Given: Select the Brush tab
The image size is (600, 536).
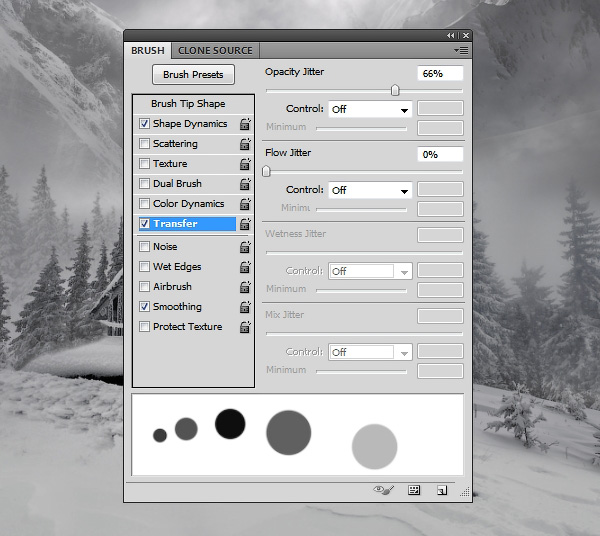Looking at the screenshot, I should point(148,51).
